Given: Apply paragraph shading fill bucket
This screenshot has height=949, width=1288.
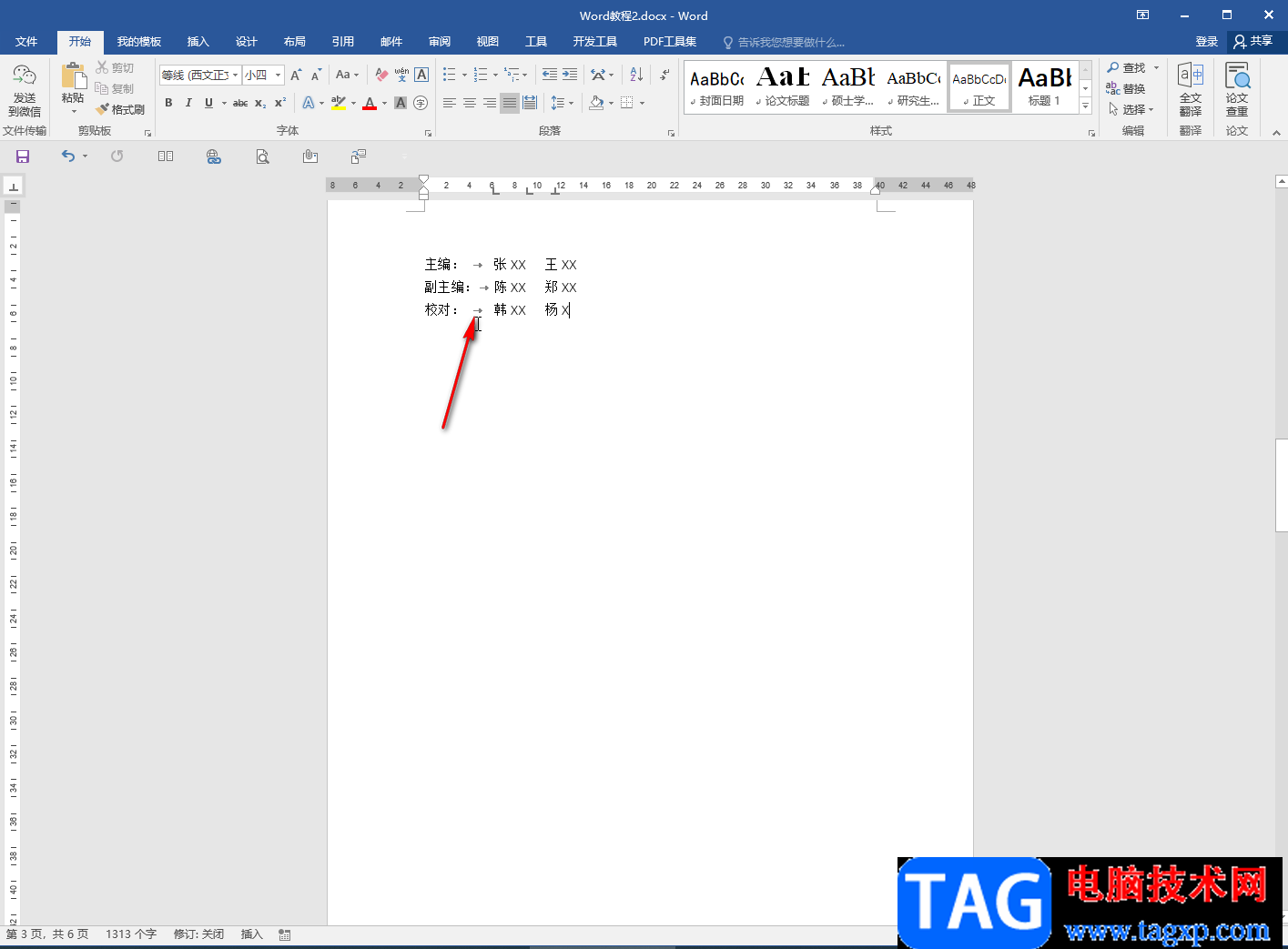Looking at the screenshot, I should [596, 103].
